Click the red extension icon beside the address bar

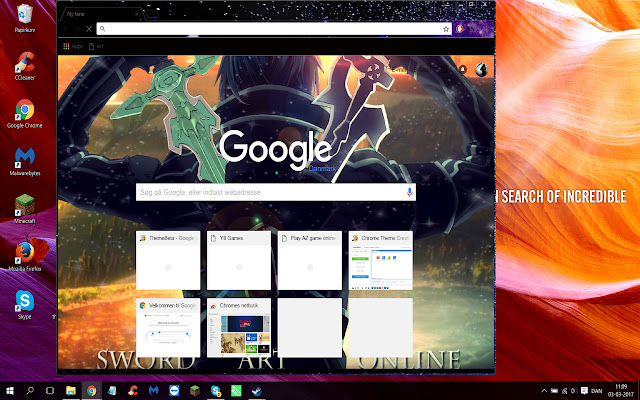[460, 29]
